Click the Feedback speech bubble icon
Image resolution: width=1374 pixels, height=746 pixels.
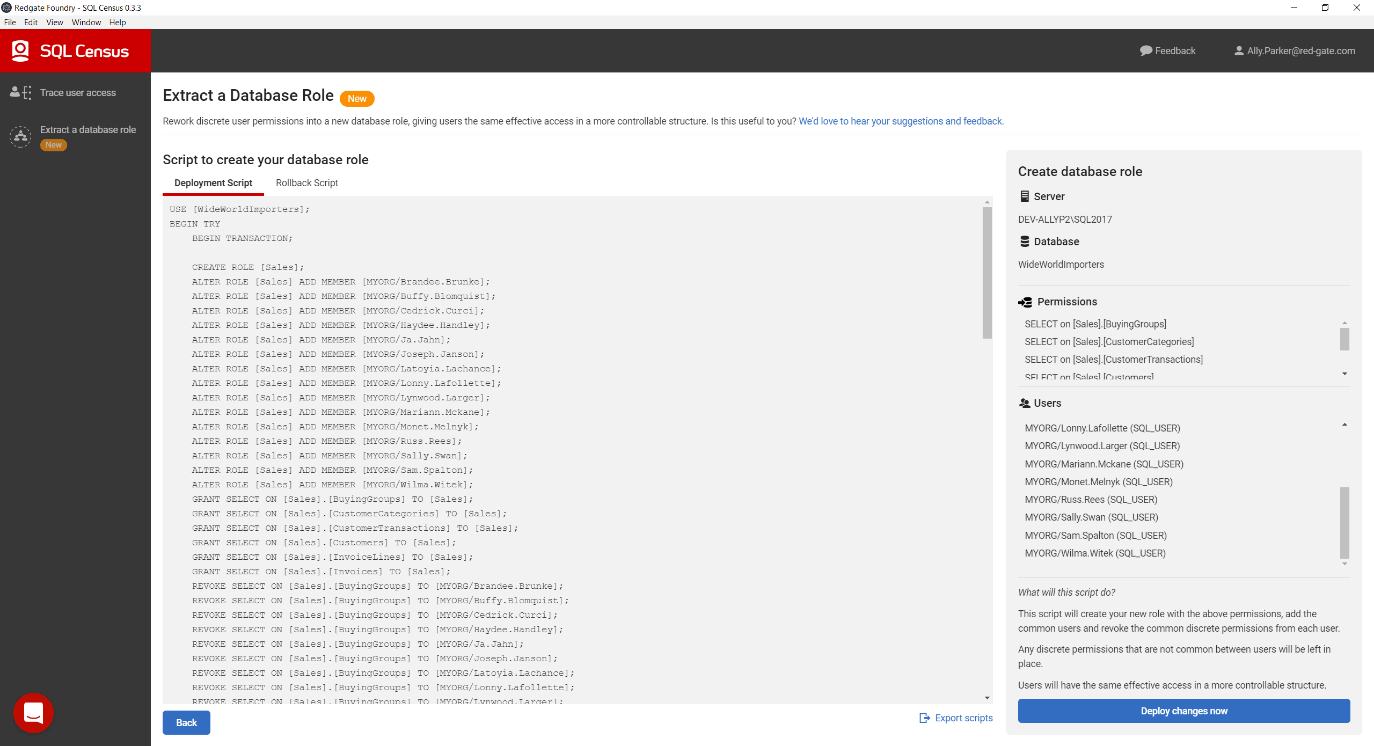point(1146,50)
